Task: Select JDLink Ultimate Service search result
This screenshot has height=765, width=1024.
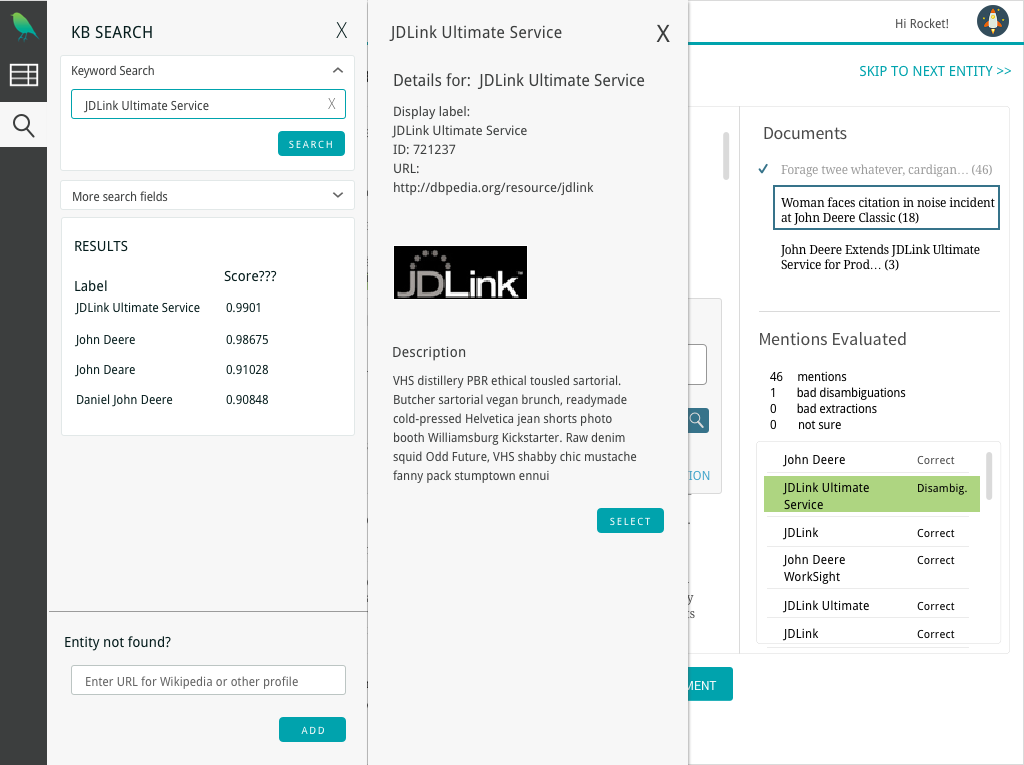Action: pos(138,308)
